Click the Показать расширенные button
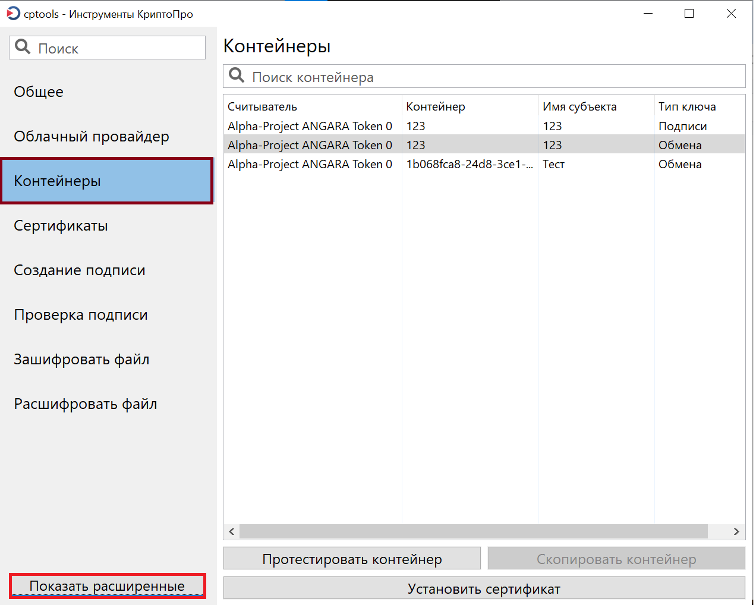 pos(107,586)
